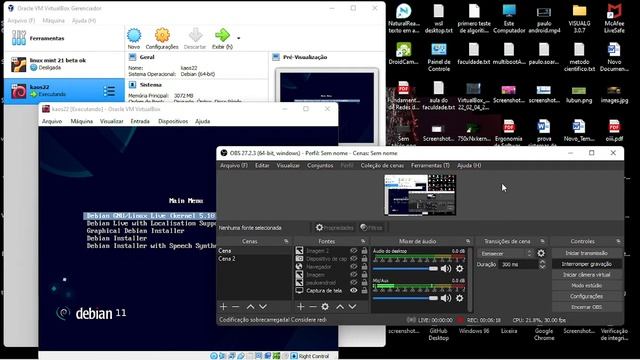Click the OBS preview thumbnail
The width and height of the screenshot is (640, 360).
point(420,195)
